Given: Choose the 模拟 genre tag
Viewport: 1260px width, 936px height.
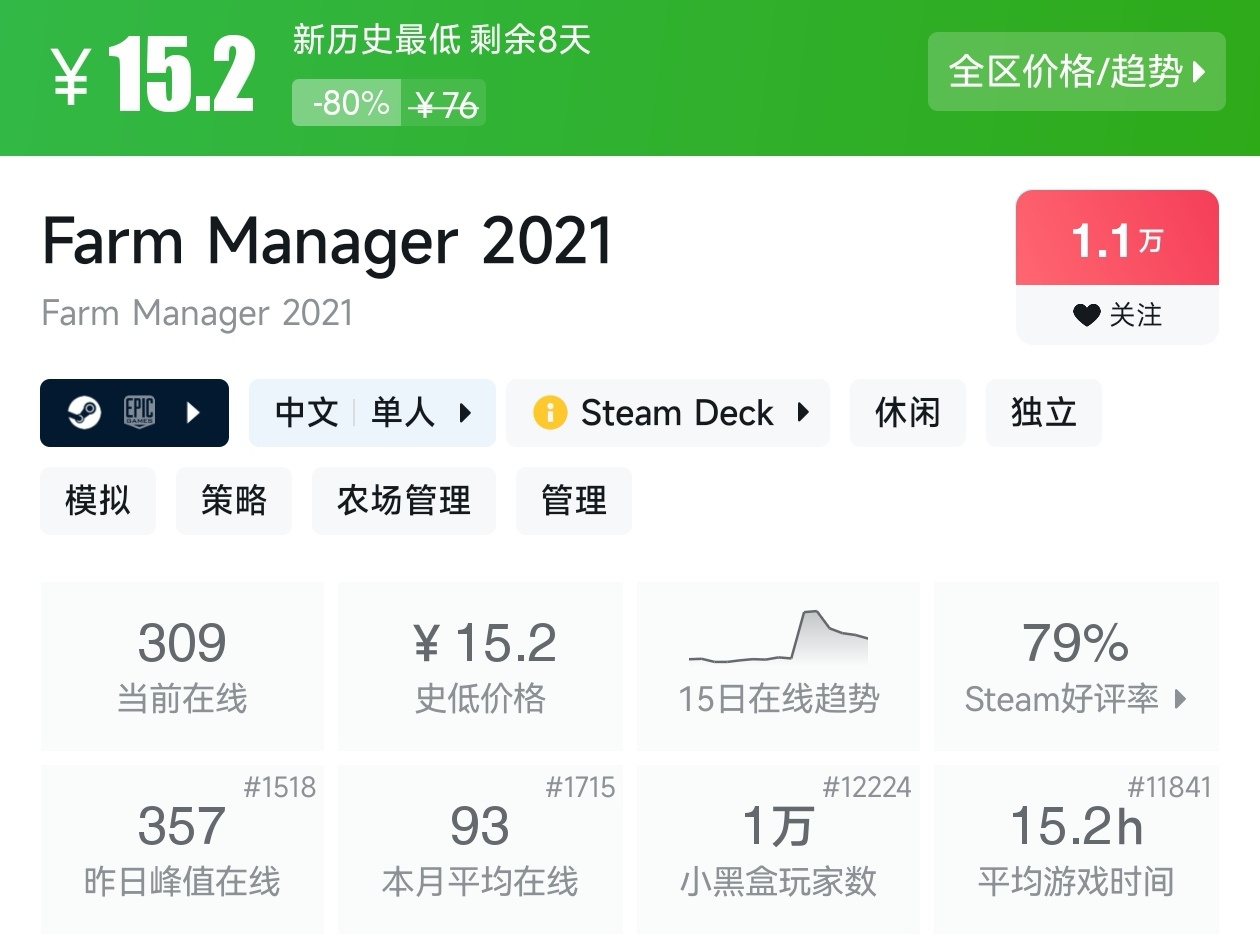Looking at the screenshot, I should (x=98, y=500).
